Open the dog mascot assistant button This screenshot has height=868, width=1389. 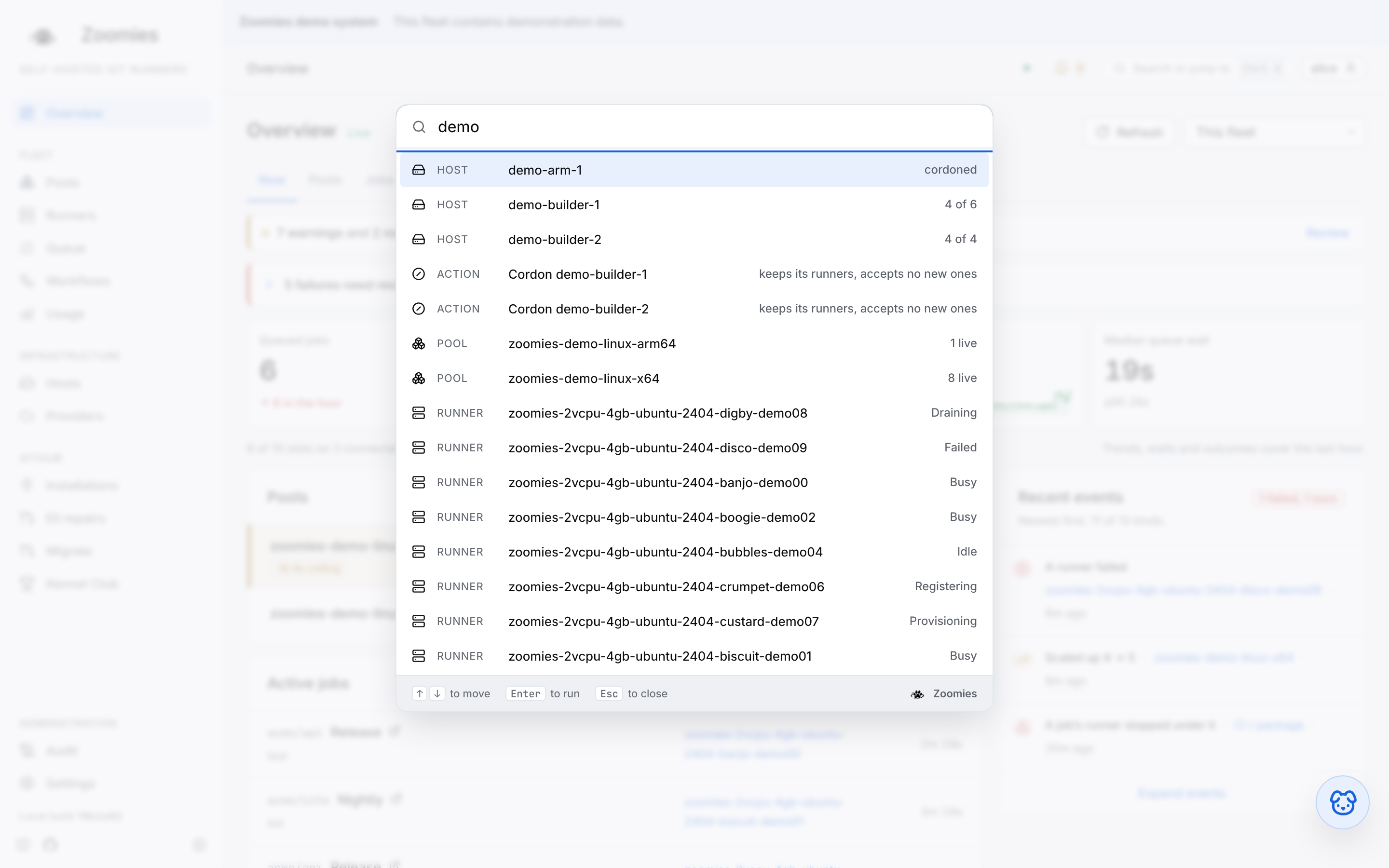click(1343, 802)
